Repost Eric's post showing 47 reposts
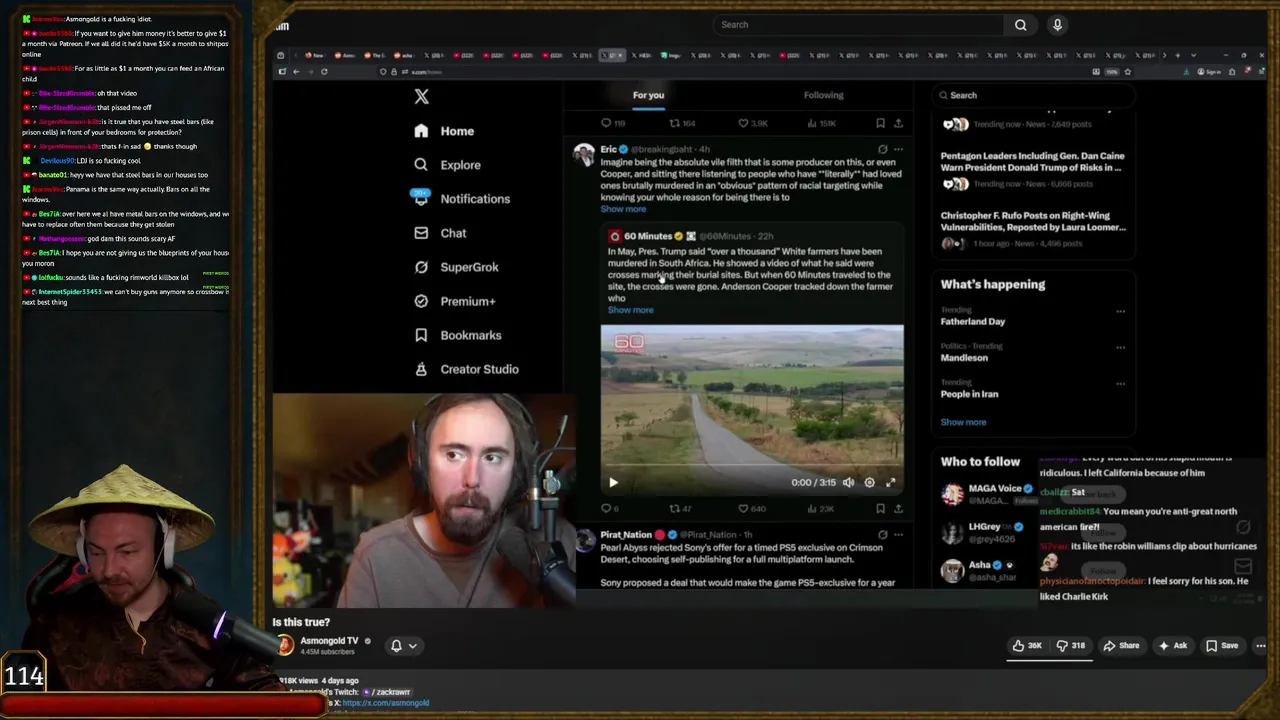This screenshot has height=720, width=1280. point(680,508)
